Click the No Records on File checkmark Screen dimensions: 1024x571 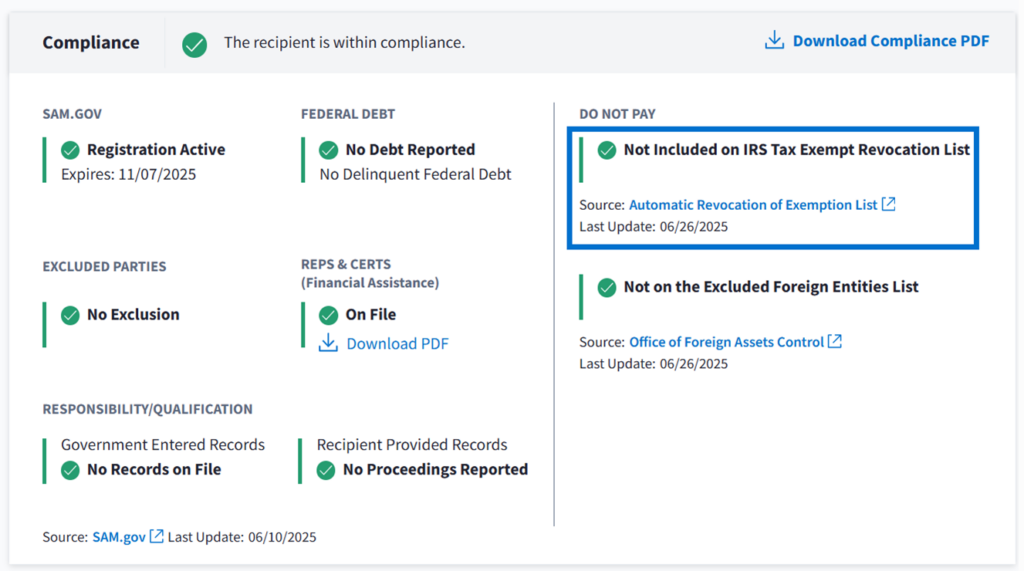click(x=70, y=470)
